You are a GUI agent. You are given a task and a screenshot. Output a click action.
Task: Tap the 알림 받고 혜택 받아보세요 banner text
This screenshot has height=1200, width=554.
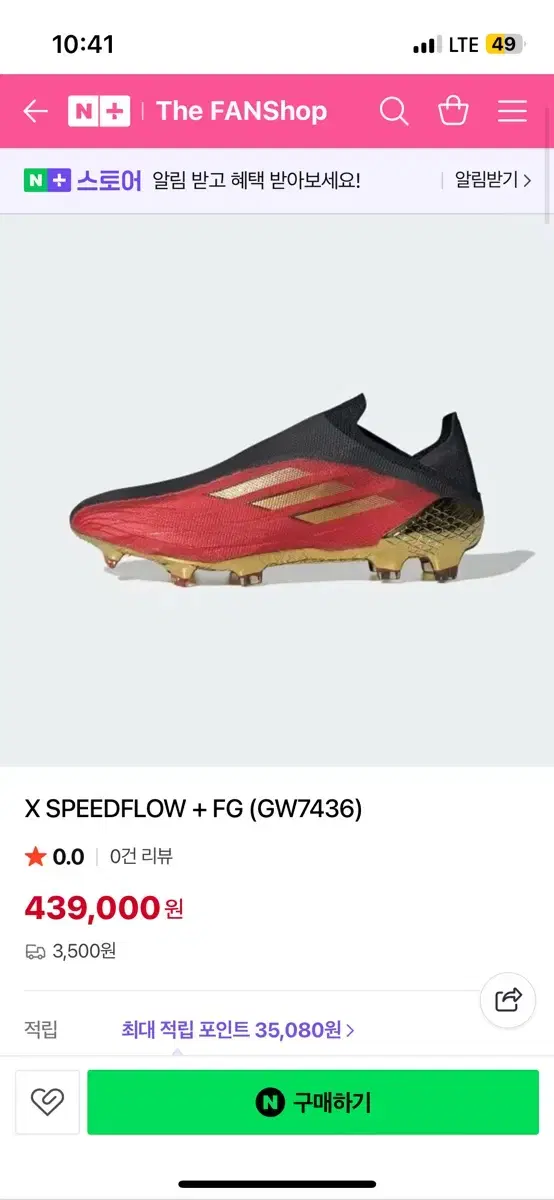[256, 180]
